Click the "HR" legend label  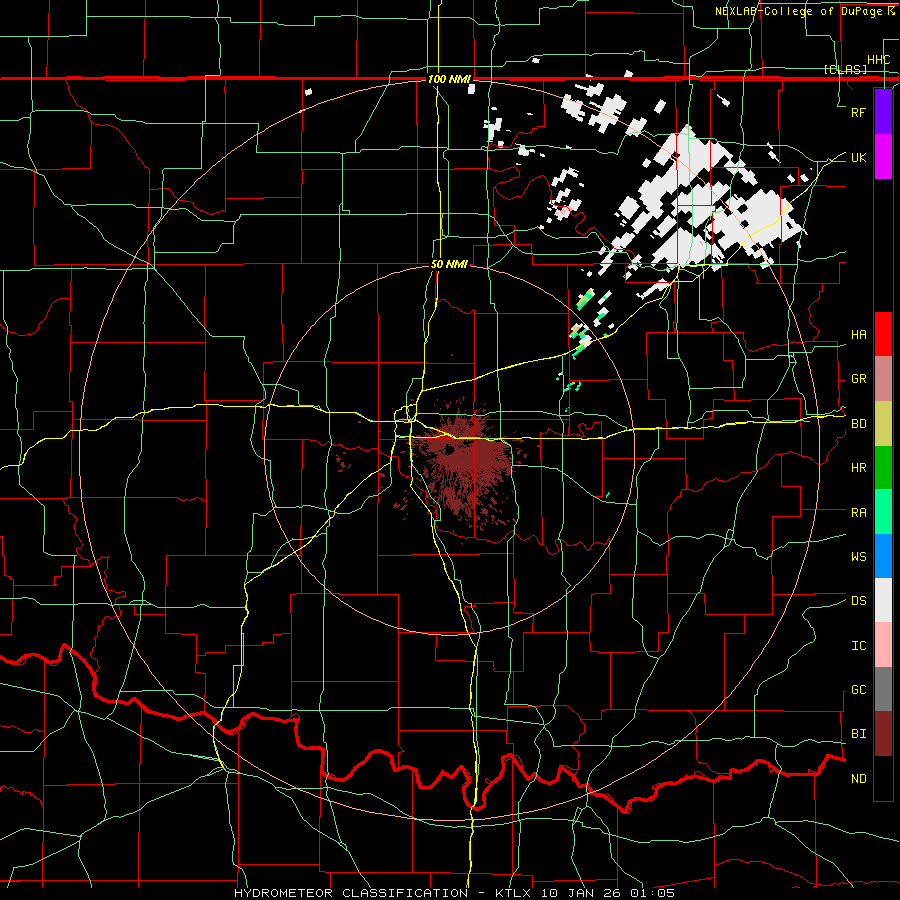tap(858, 468)
